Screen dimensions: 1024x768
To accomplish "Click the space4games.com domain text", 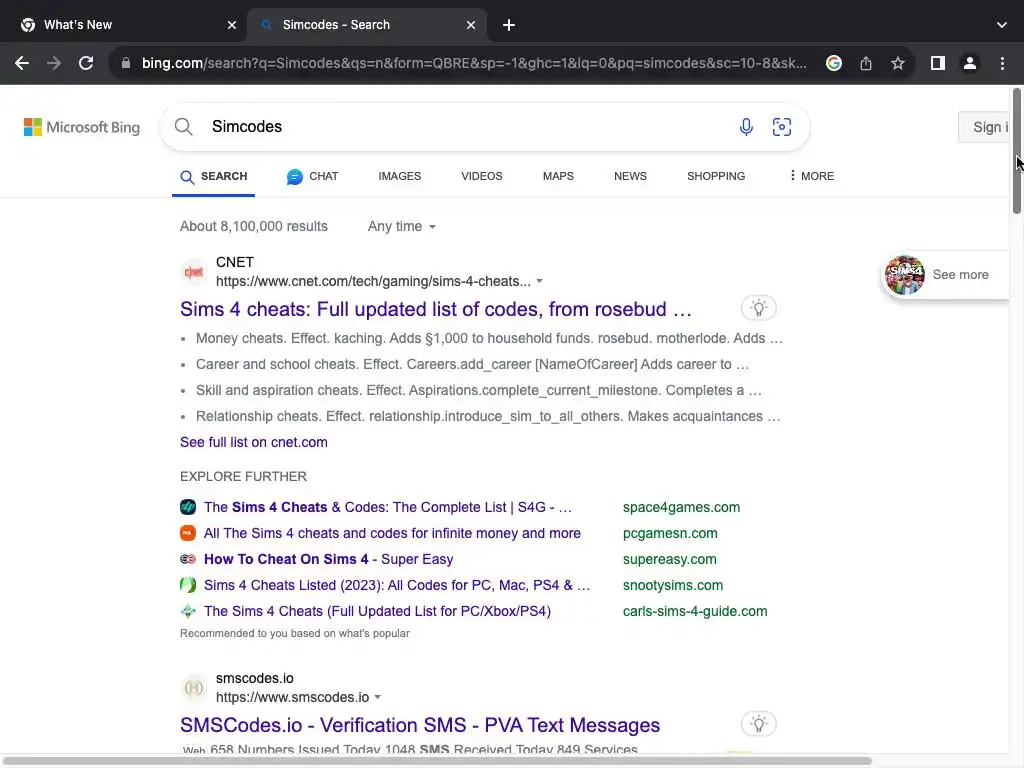I will 681,507.
